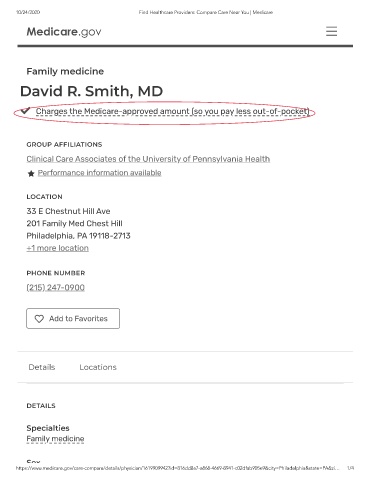The image size is (370, 480).
Task: Open the hamburger menu icon
Action: 331,31
